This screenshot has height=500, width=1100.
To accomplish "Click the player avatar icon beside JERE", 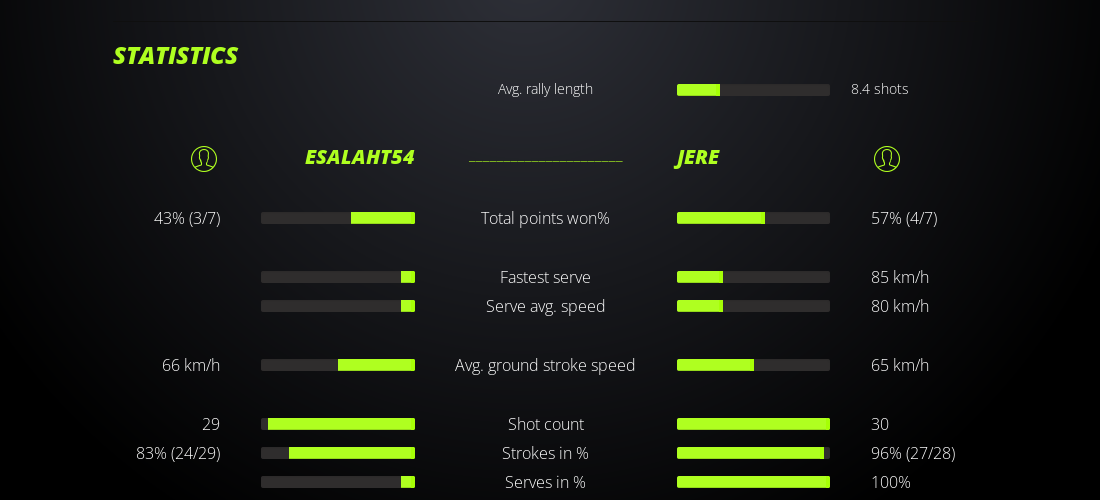I will 887,159.
